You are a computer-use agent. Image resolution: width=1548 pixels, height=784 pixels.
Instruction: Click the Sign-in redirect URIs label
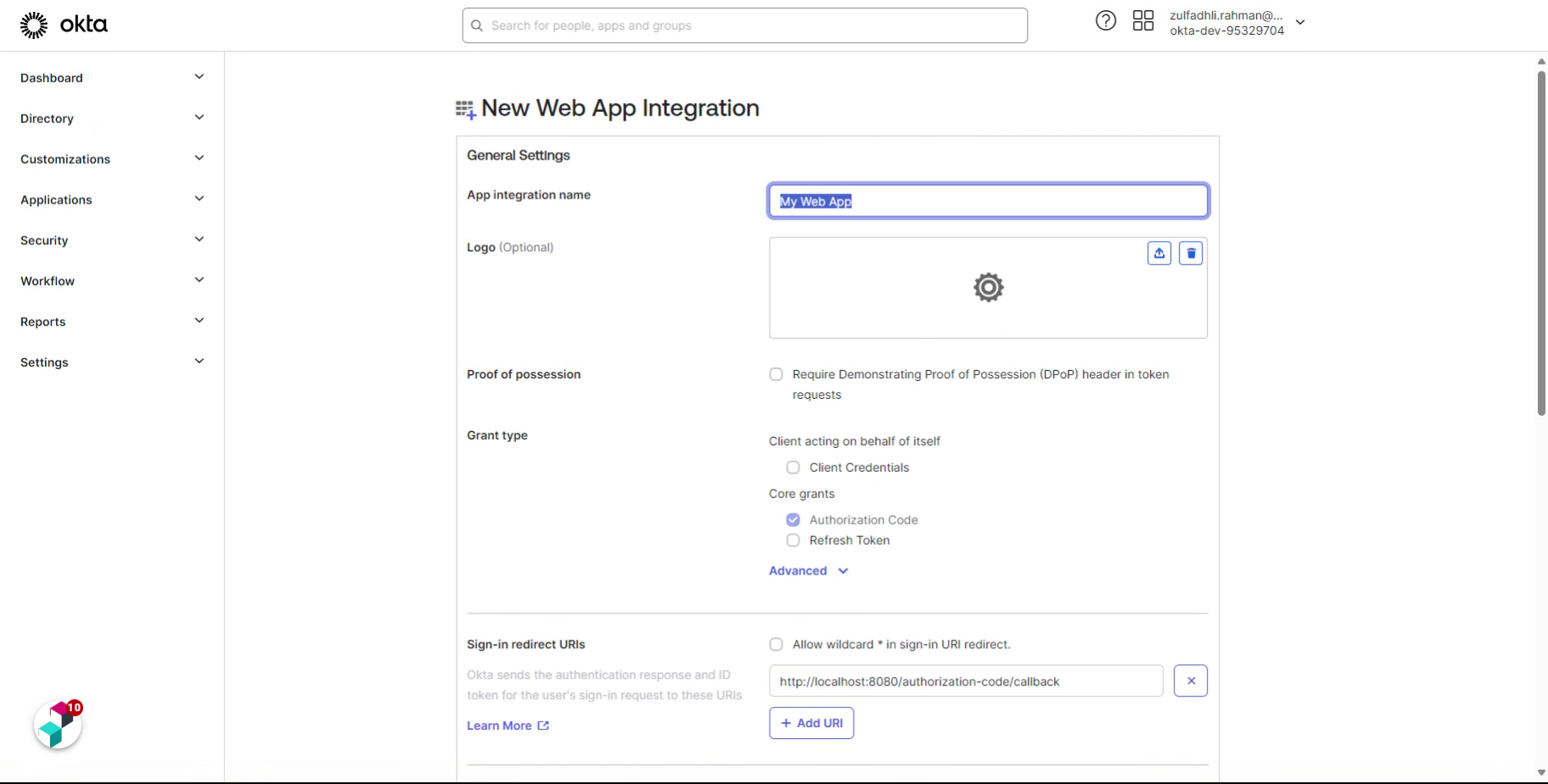pyautogui.click(x=526, y=645)
